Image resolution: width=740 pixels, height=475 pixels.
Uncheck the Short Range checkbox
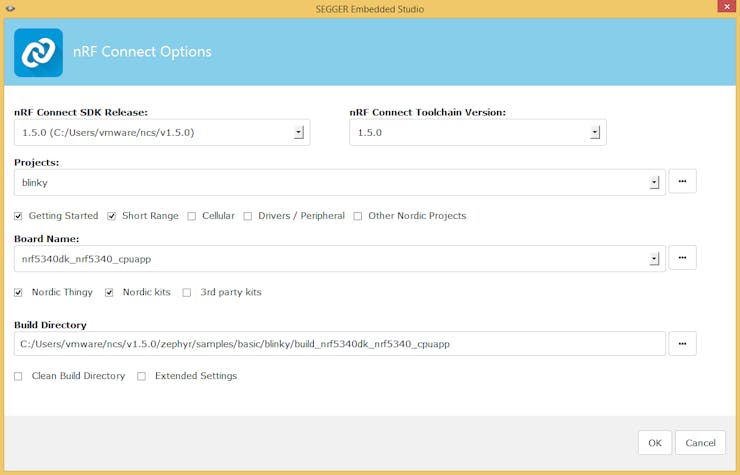pos(111,216)
